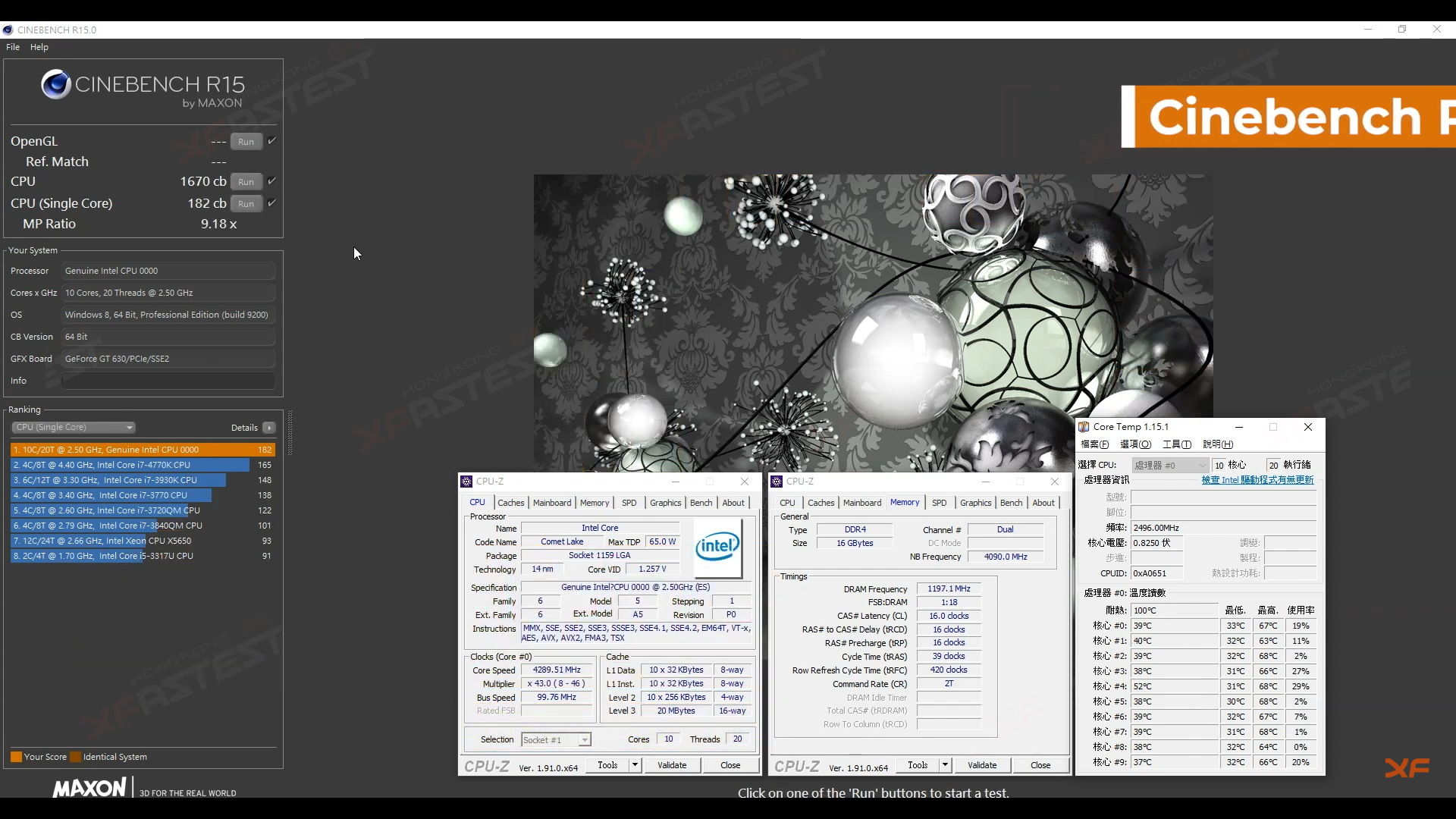The image size is (1456, 819).
Task: Click the right CPU-Z title bar icon
Action: (777, 482)
